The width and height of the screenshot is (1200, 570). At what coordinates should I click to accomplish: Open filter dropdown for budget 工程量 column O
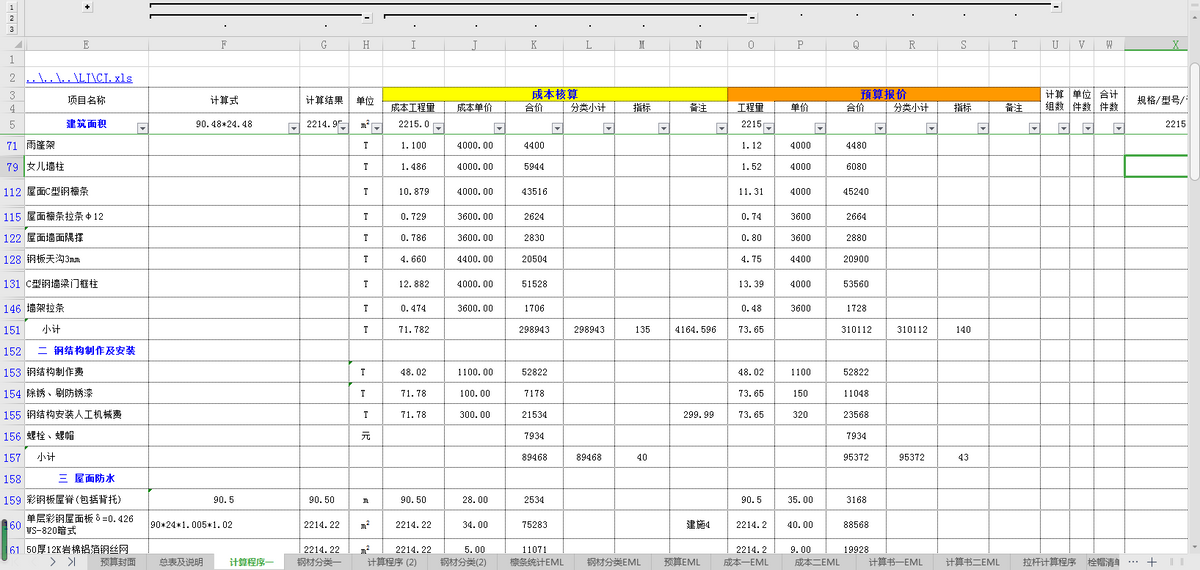pos(770,127)
